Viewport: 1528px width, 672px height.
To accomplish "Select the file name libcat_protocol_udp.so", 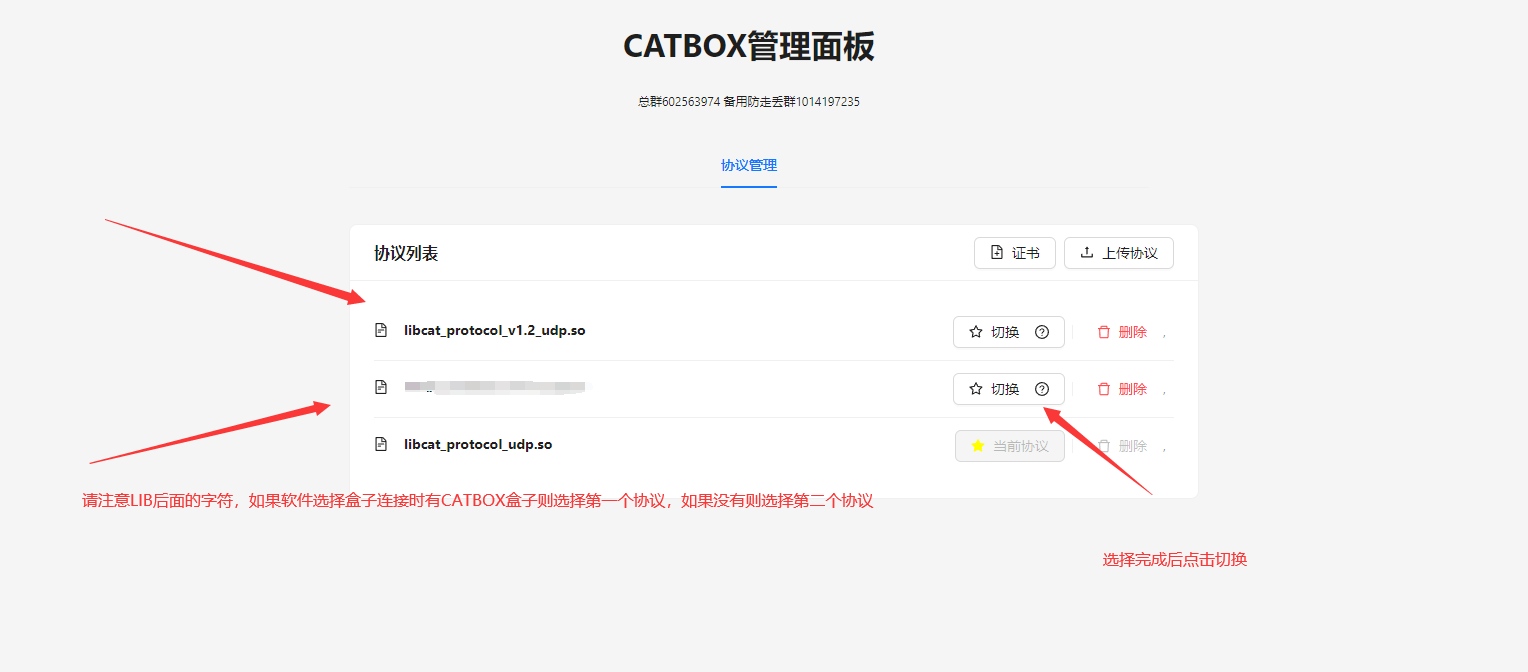I will [x=478, y=444].
